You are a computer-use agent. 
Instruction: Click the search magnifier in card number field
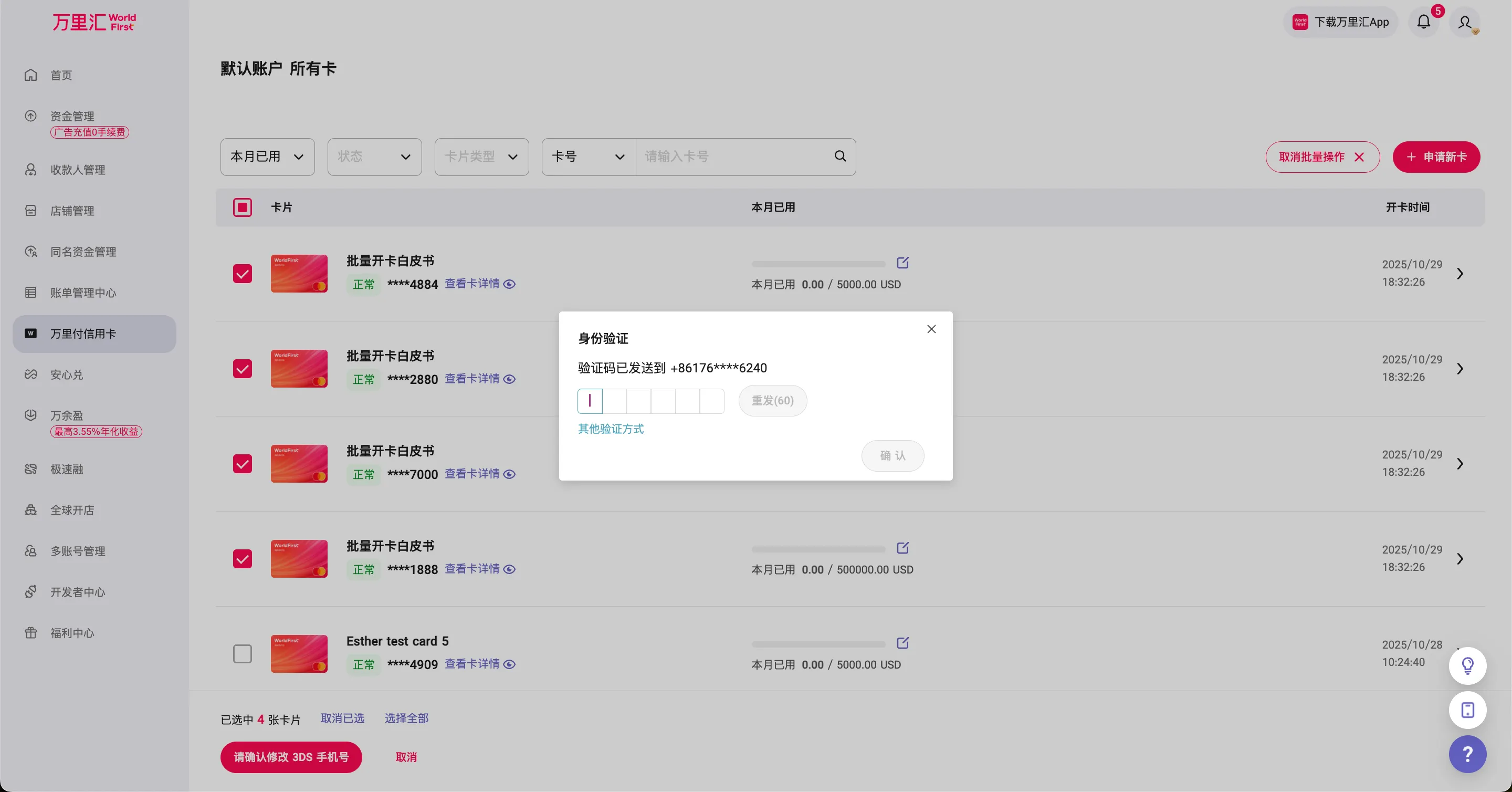coord(839,156)
